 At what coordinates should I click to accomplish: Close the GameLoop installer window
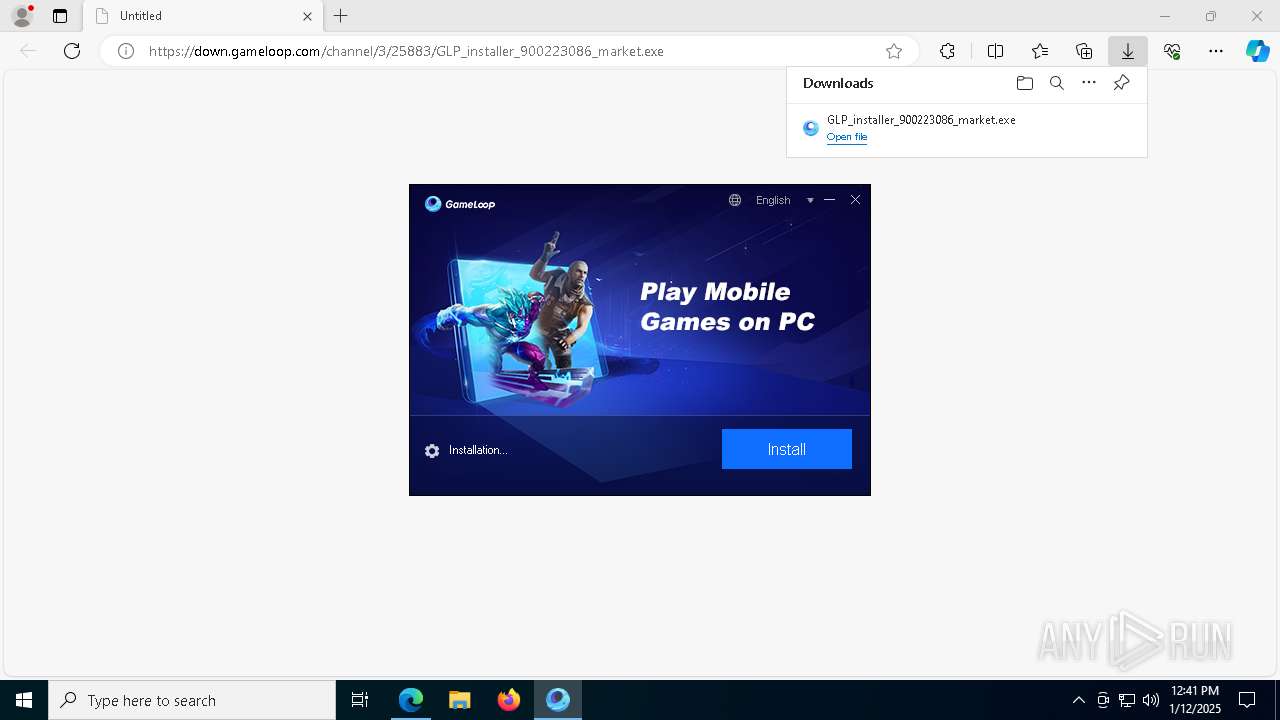pyautogui.click(x=855, y=200)
